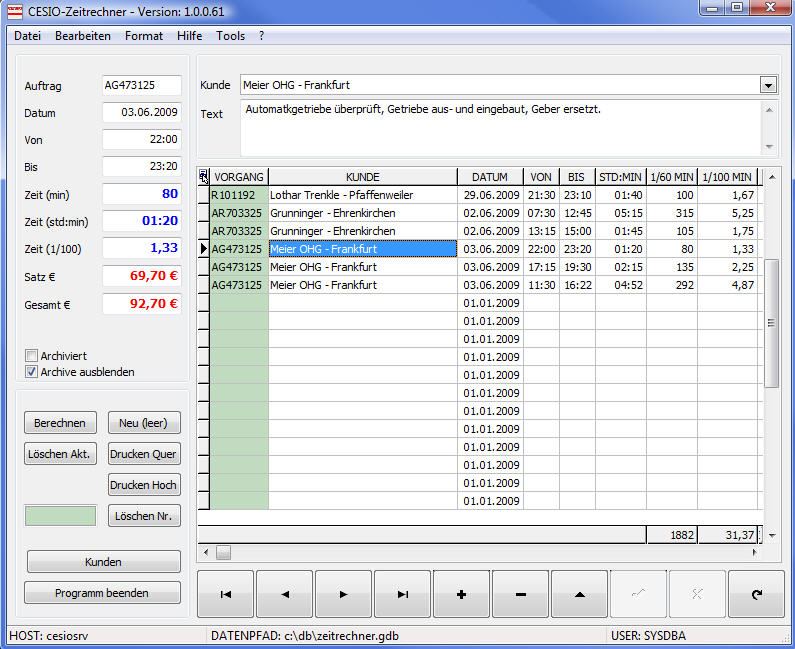Click Text box scroll-down arrow

[x=769, y=147]
